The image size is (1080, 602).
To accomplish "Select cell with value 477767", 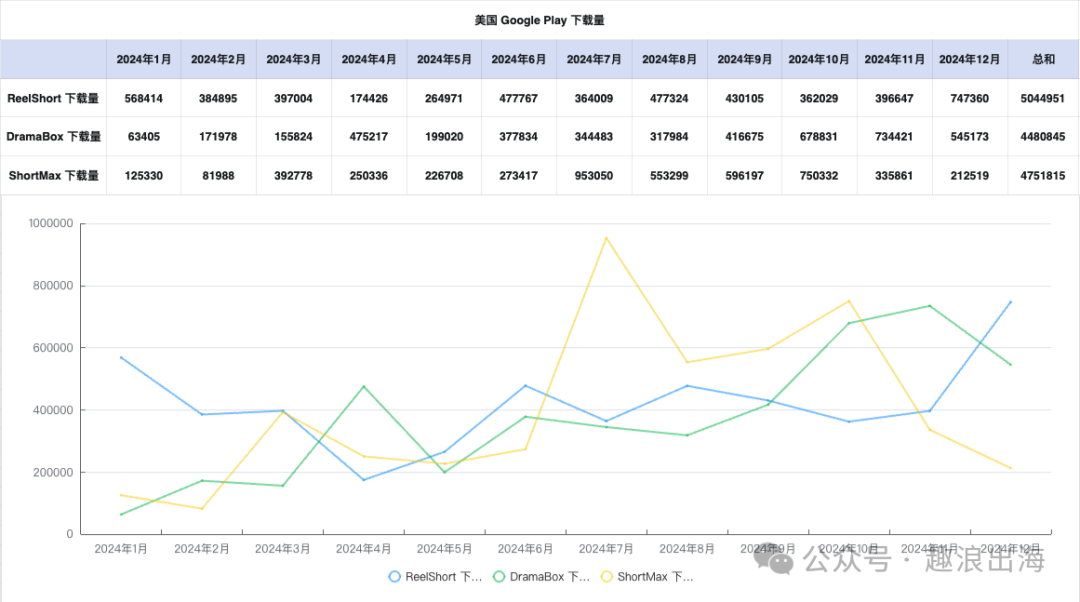I will point(519,98).
